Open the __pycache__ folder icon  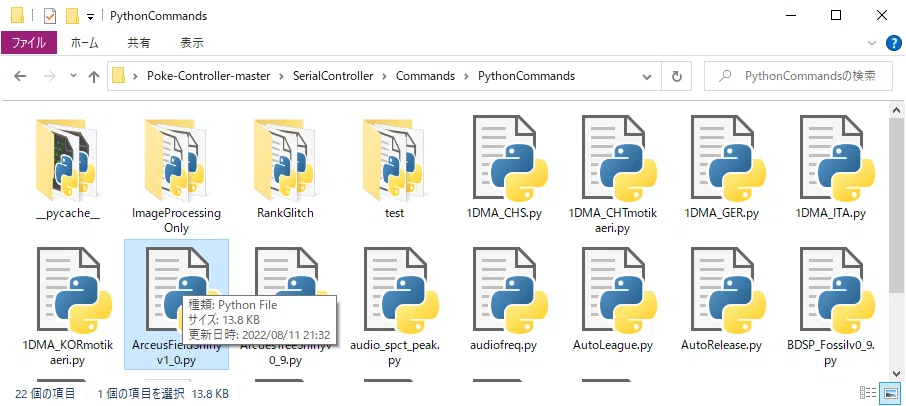[x=67, y=159]
